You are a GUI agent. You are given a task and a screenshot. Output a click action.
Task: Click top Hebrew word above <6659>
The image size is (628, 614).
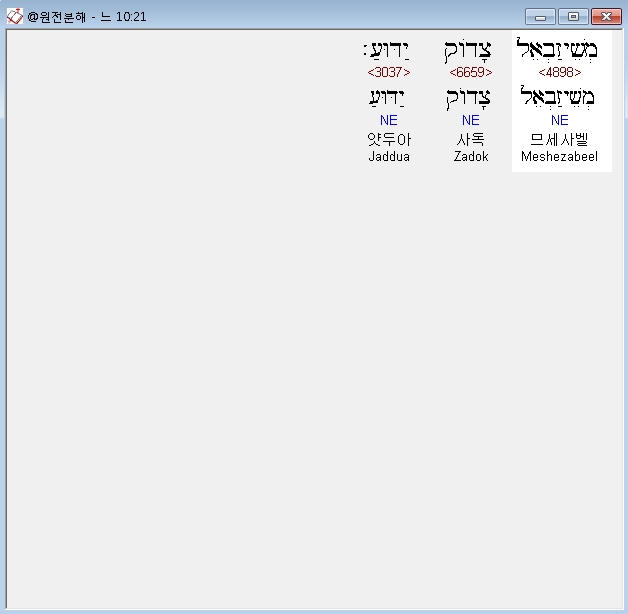(x=468, y=51)
